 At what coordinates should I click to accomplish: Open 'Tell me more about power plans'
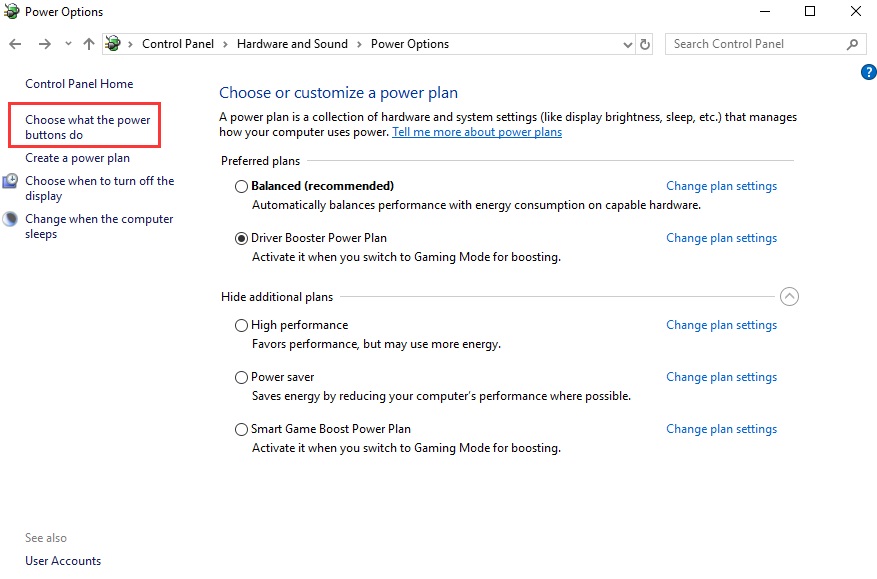tap(477, 132)
